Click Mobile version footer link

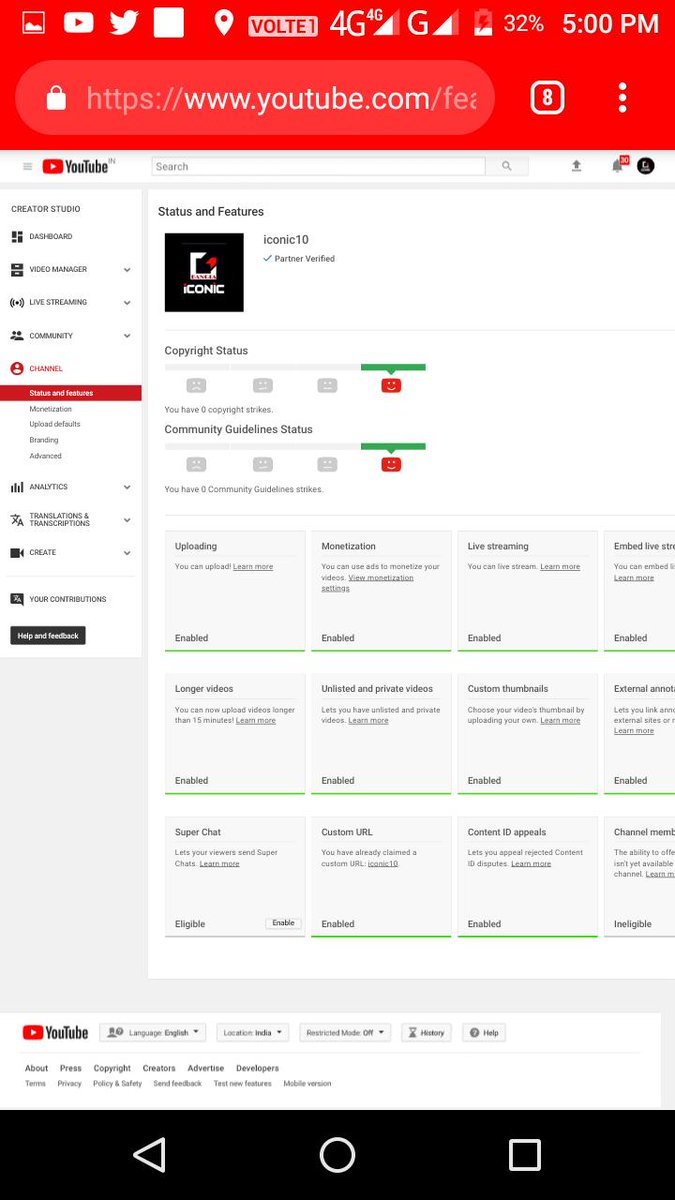pos(307,1084)
